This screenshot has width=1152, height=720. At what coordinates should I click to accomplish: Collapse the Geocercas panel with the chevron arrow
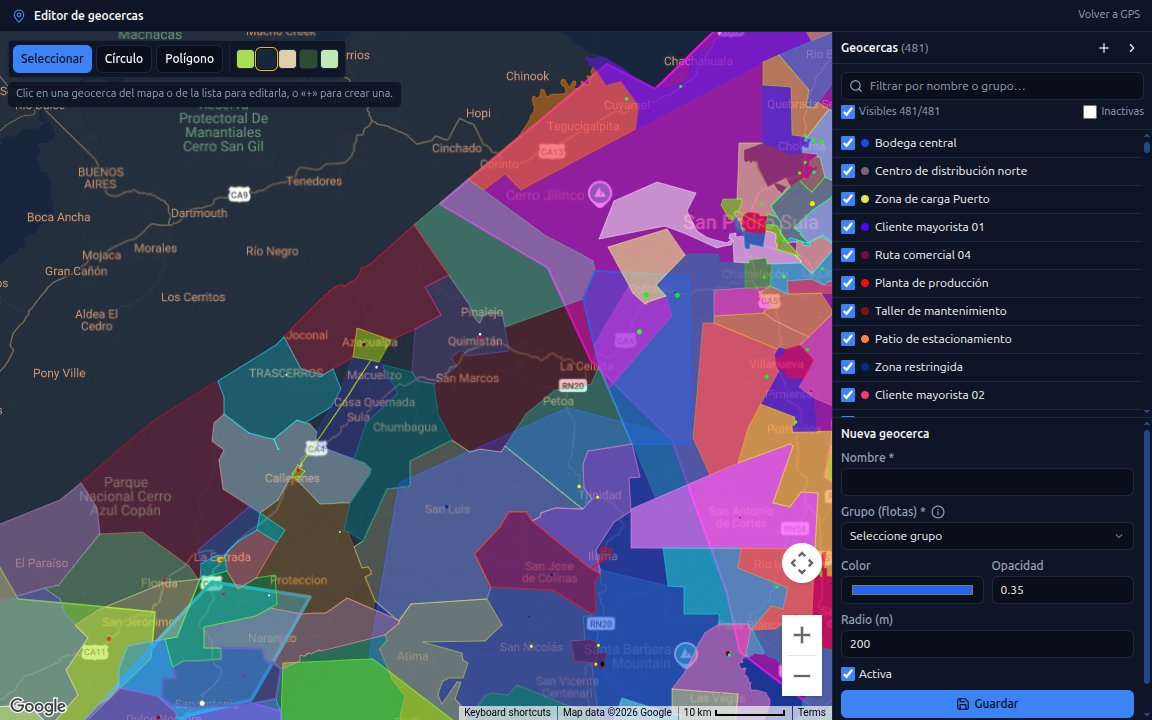1131,48
